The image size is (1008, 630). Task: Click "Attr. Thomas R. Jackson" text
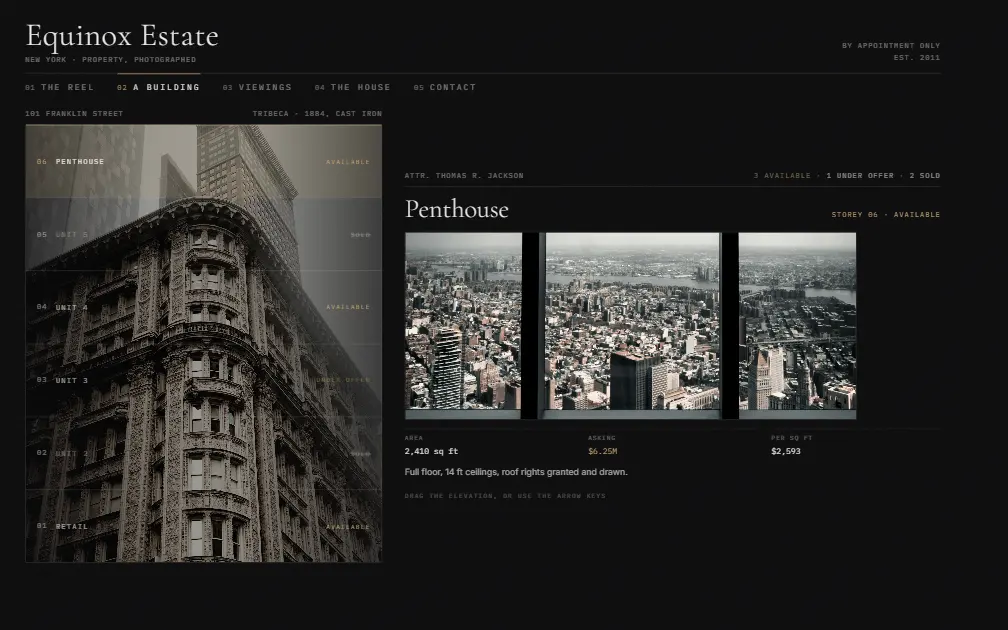click(464, 176)
